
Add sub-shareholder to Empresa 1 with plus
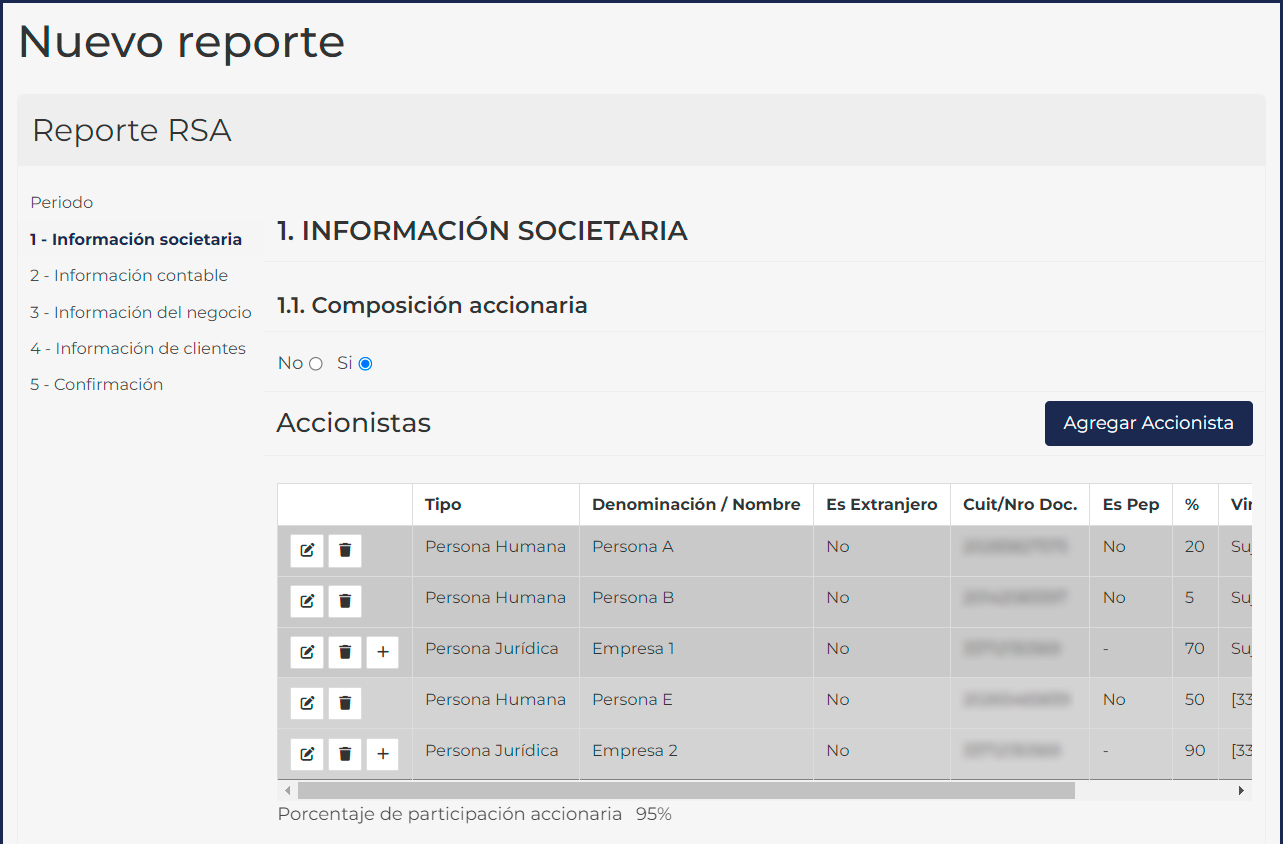382,652
